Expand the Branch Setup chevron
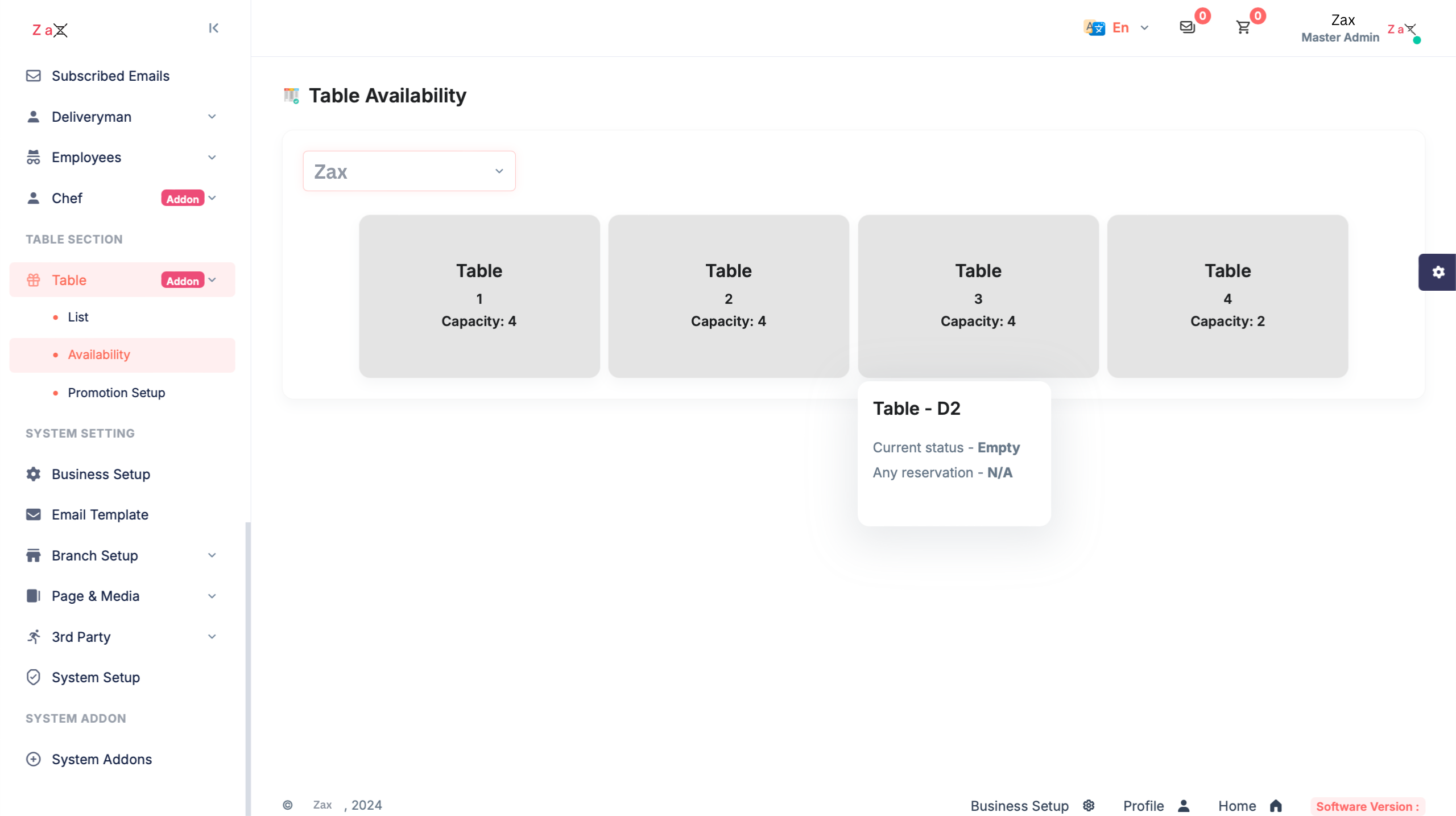 coord(212,555)
